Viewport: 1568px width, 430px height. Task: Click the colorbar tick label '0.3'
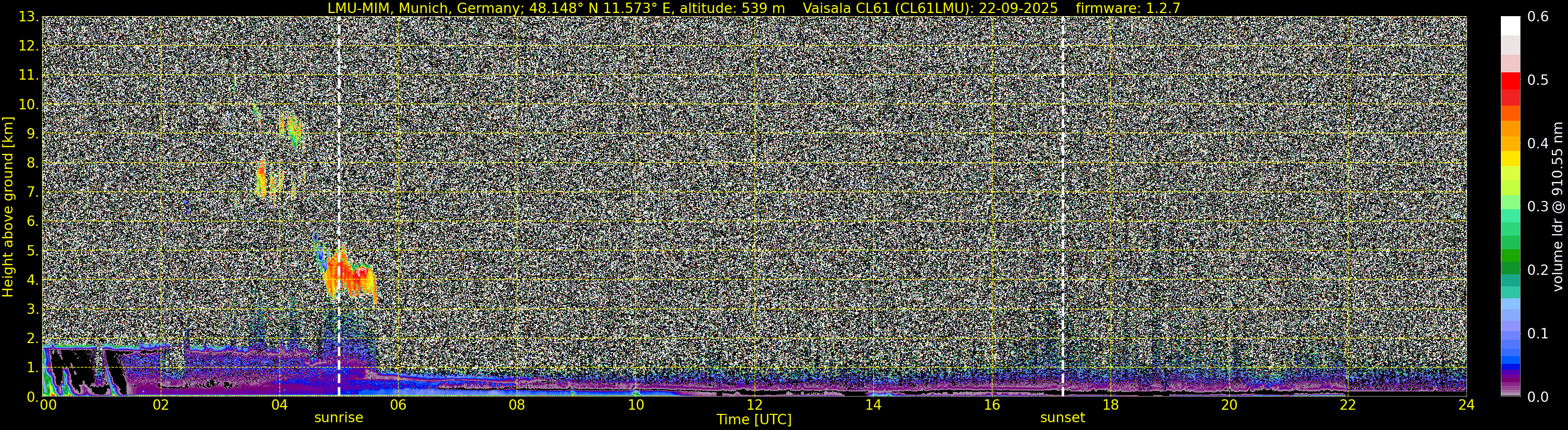tap(1538, 207)
